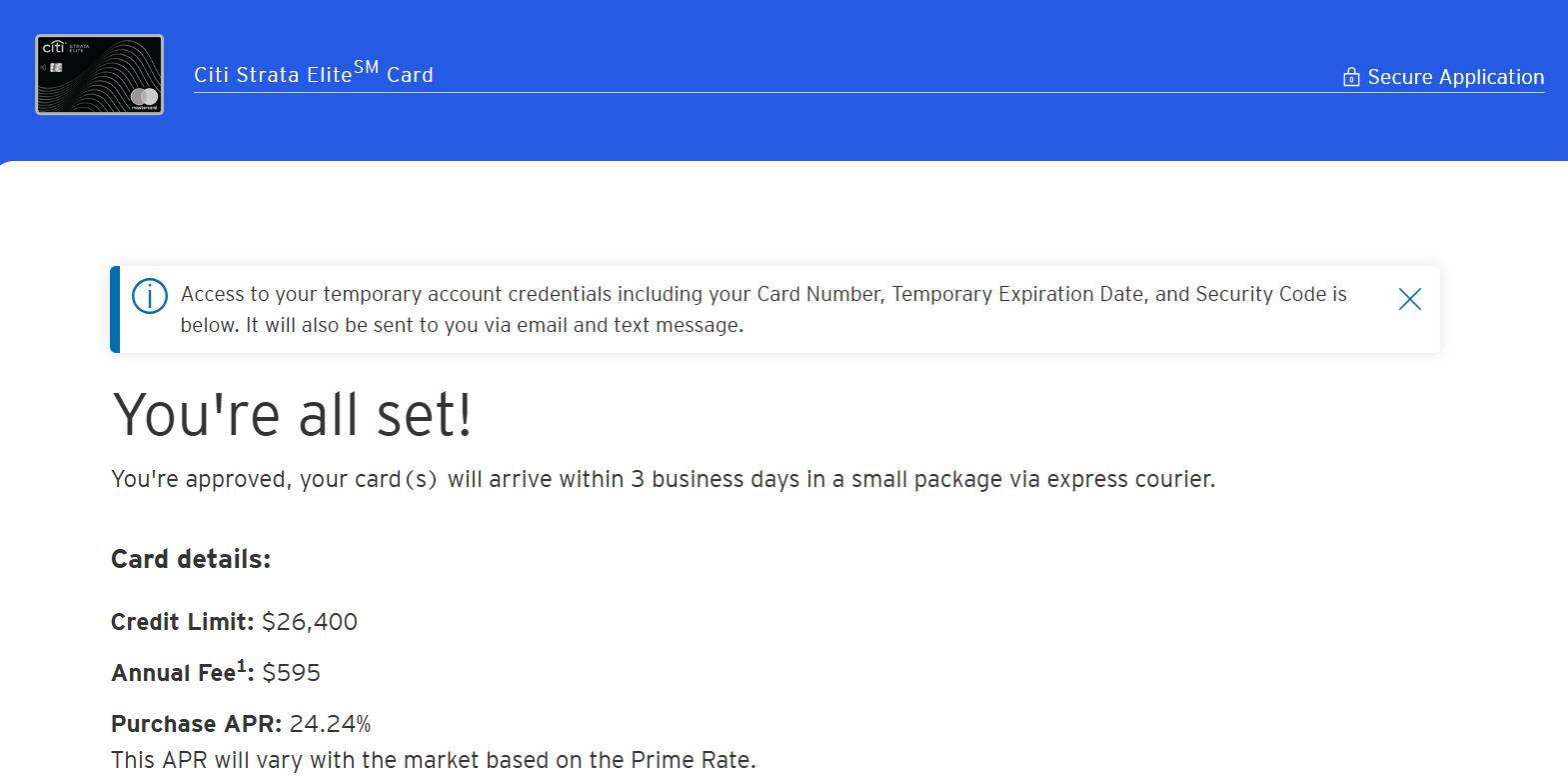Select the $595 annual fee amount

coord(291,673)
